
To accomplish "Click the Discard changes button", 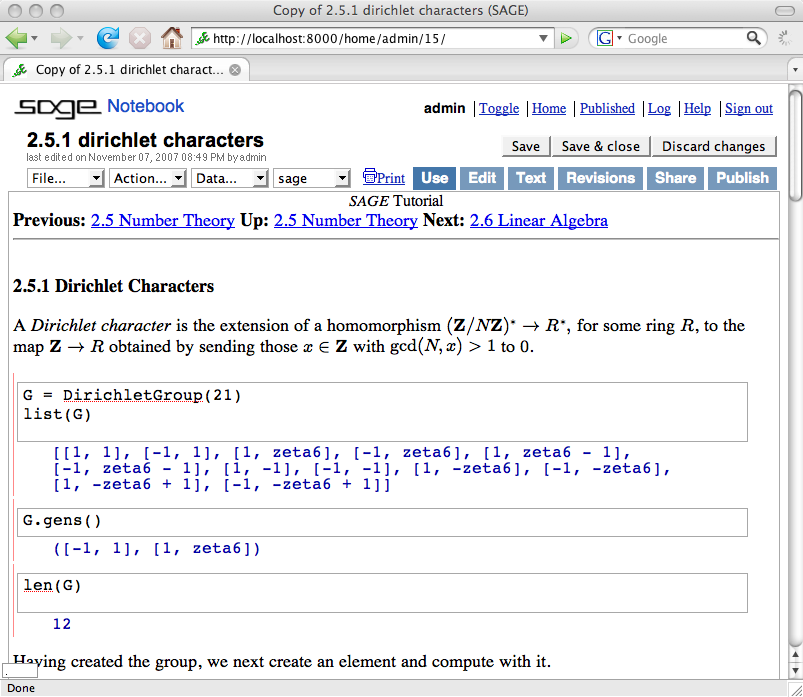I will coord(713,146).
